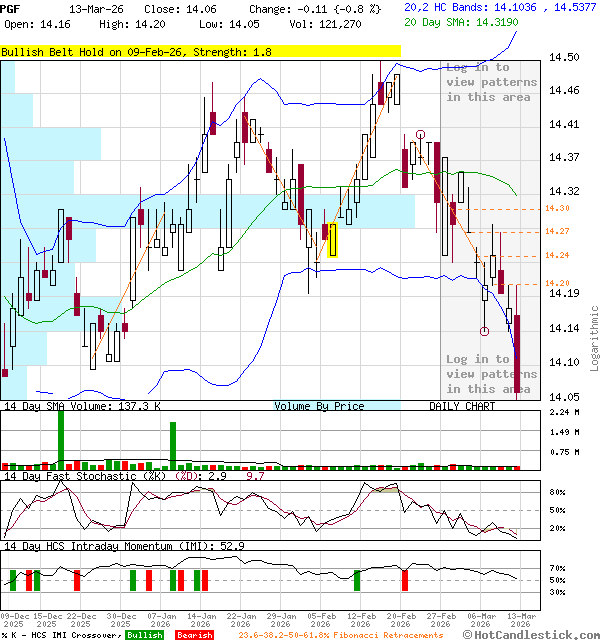
Task: Click the PGF ticker symbol
Action: pos(11,7)
